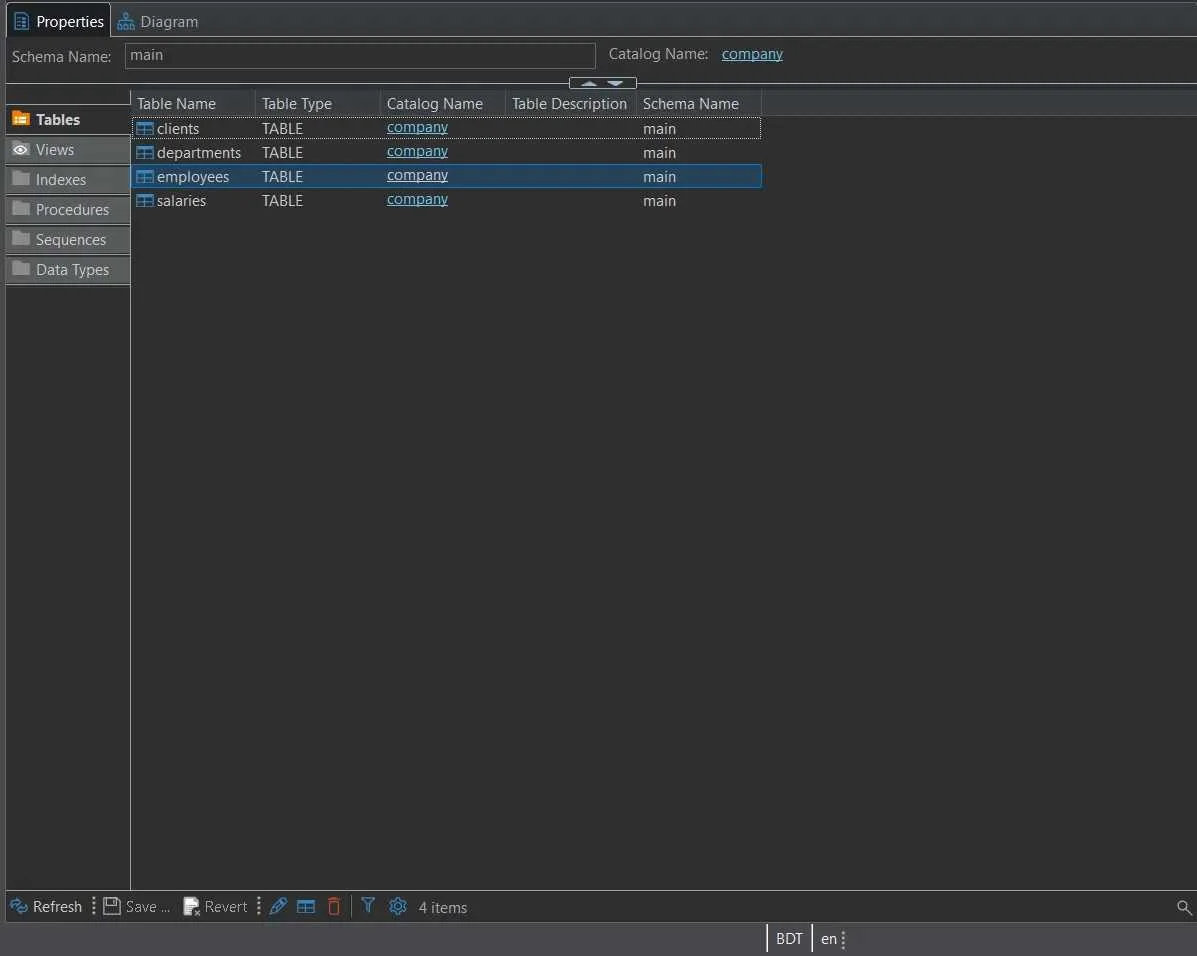Select the Tables section in sidebar
This screenshot has height=956, width=1197.
(x=68, y=120)
